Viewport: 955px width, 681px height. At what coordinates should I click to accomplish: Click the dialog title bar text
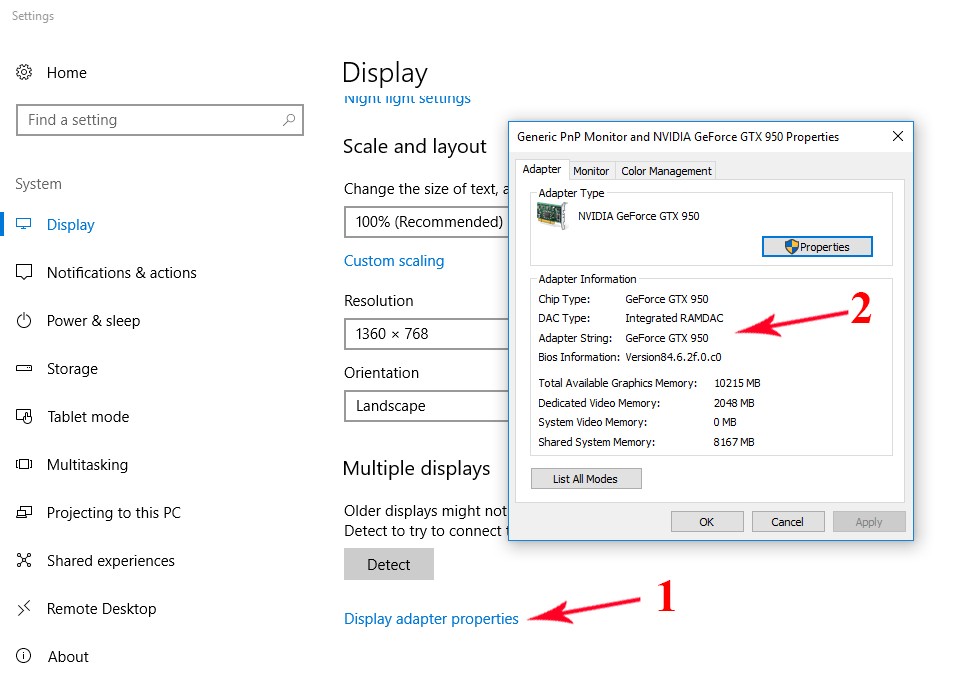pos(678,137)
